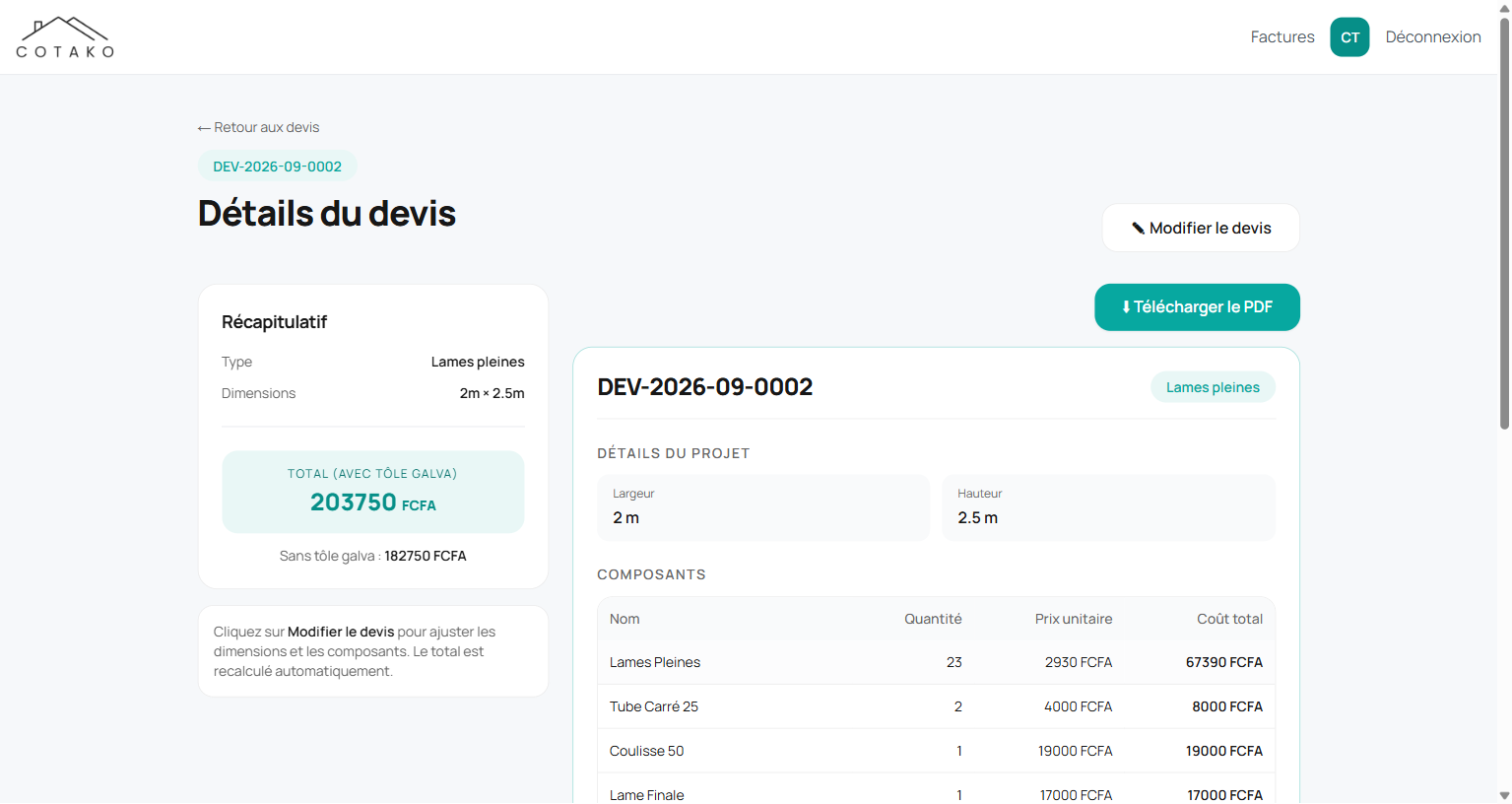The image size is (1512, 804).
Task: Click Déconnexion to log out
Action: pyautogui.click(x=1433, y=37)
